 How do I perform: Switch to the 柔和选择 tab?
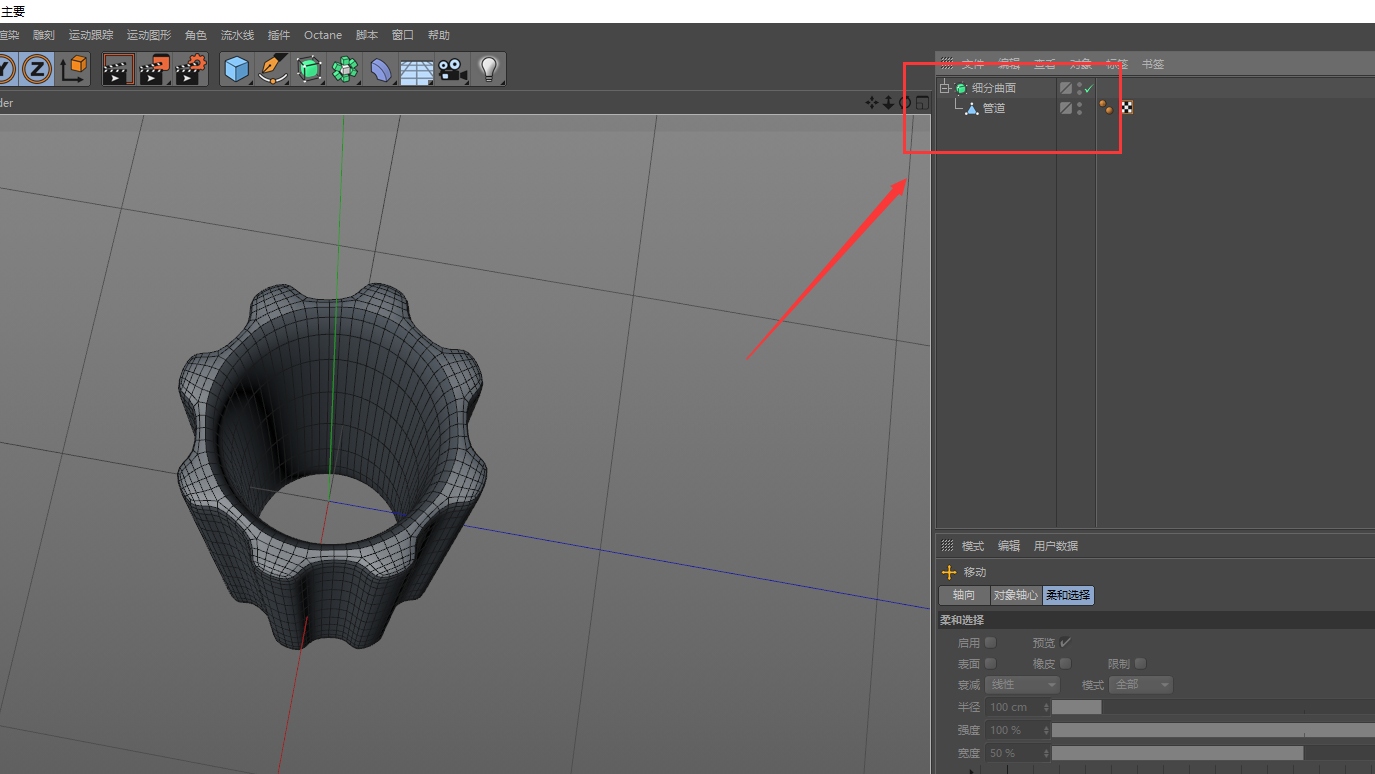[x=1069, y=595]
